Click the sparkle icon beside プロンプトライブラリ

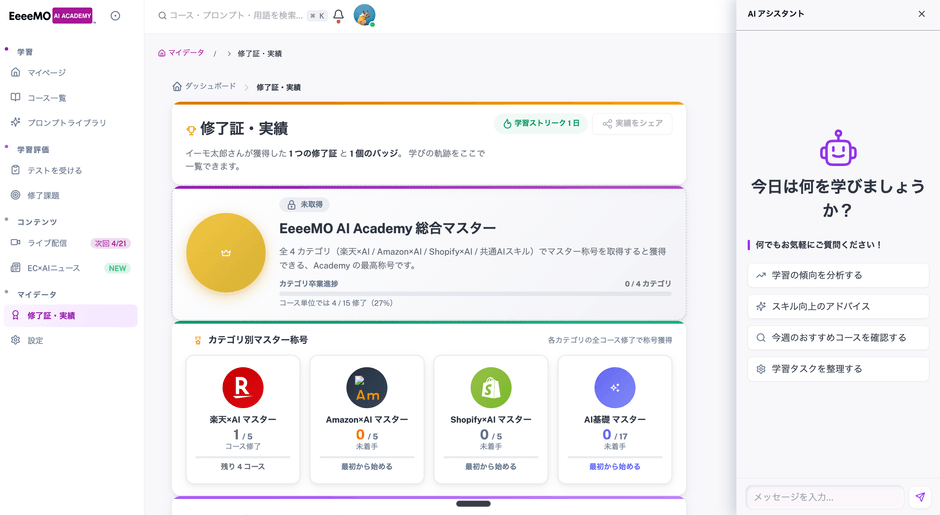(16, 122)
